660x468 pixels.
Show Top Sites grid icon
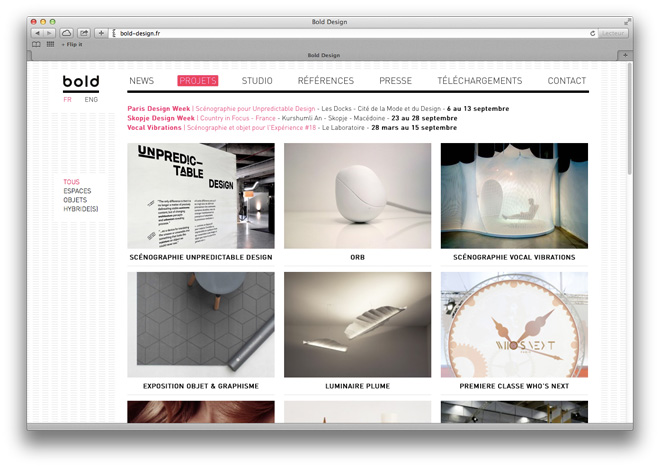tap(50, 44)
